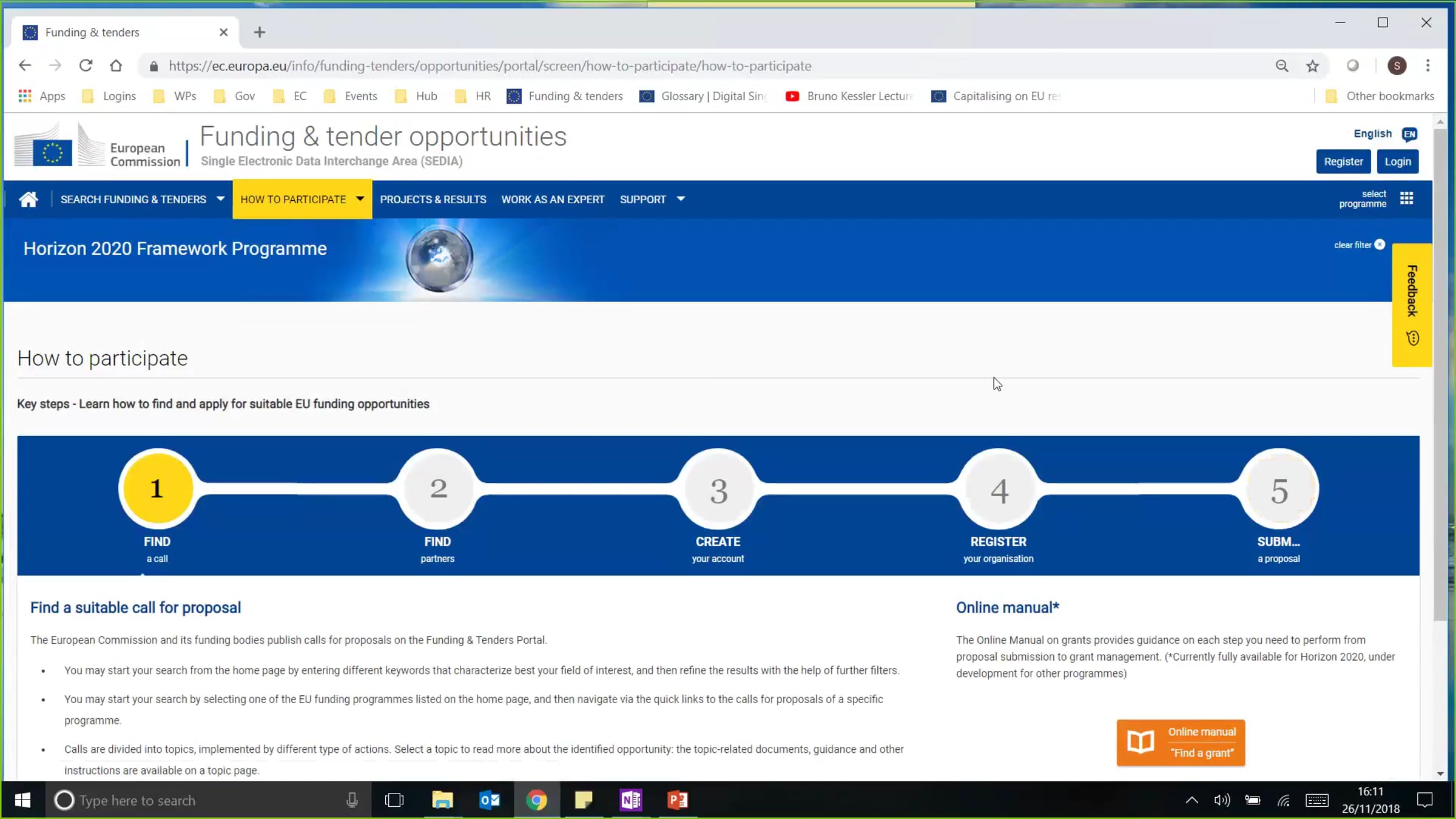Click the taskbar clock showing 16:11
The image size is (1456, 819).
[1370, 800]
